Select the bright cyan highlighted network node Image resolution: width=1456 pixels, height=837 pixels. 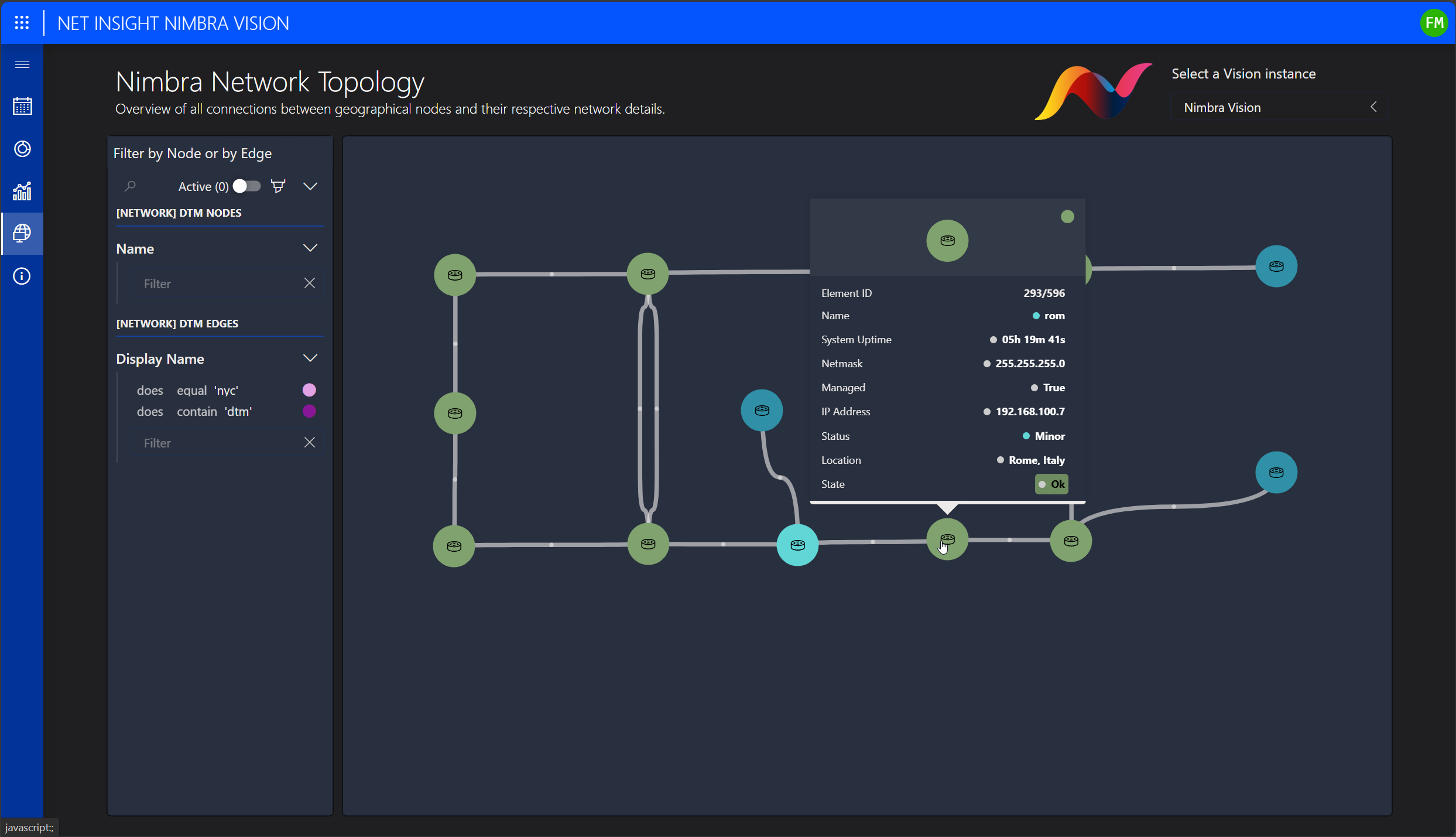[797, 545]
